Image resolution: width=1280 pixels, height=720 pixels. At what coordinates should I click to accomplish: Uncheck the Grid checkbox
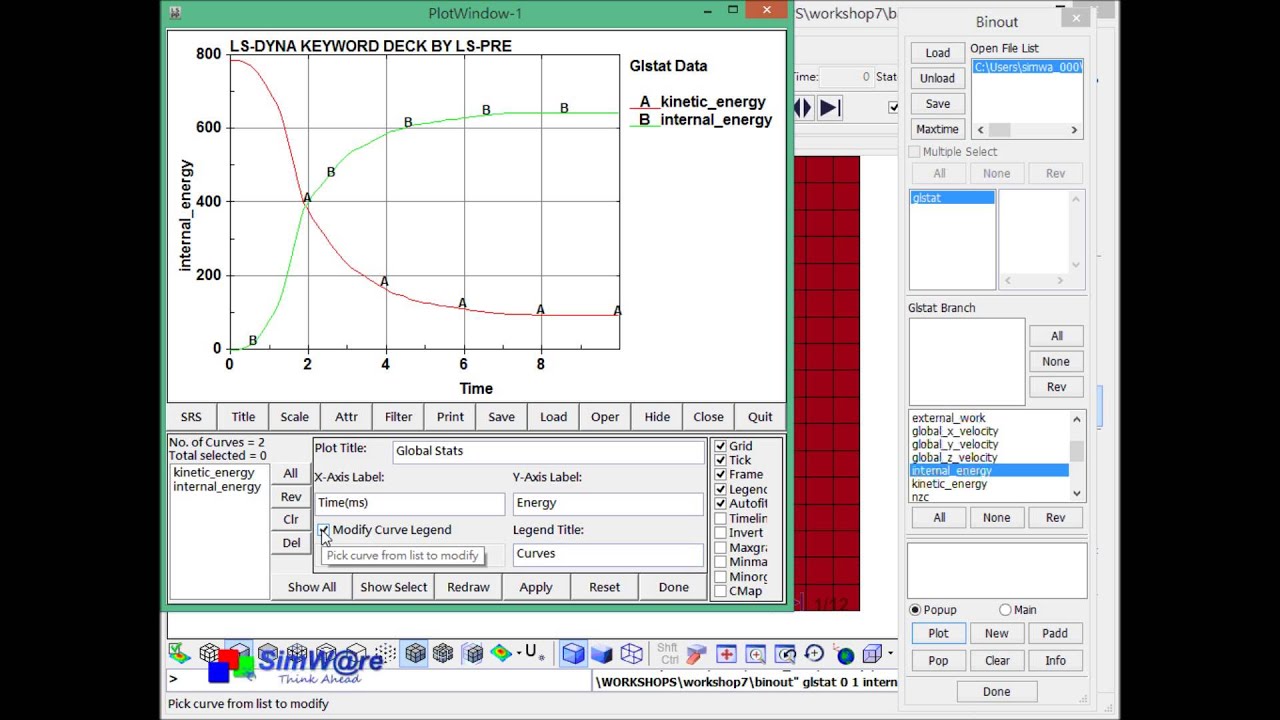pos(720,446)
